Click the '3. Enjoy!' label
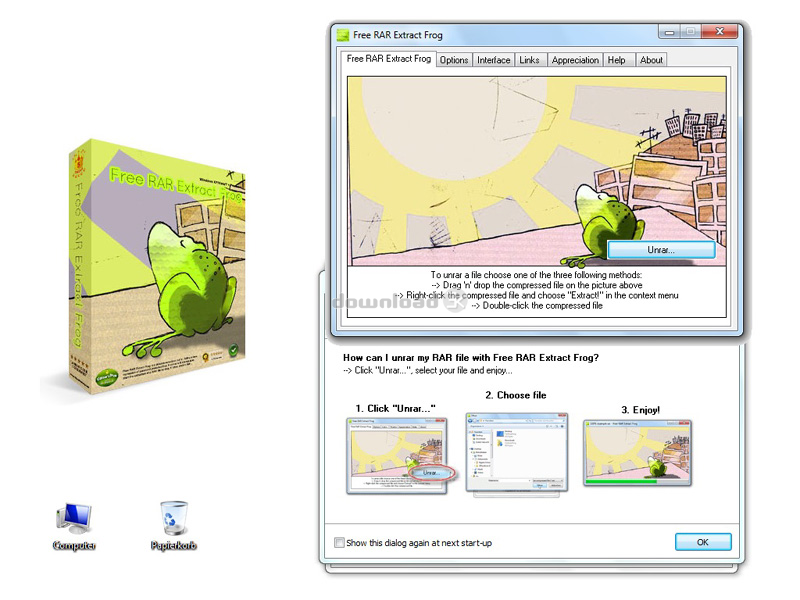 click(640, 410)
